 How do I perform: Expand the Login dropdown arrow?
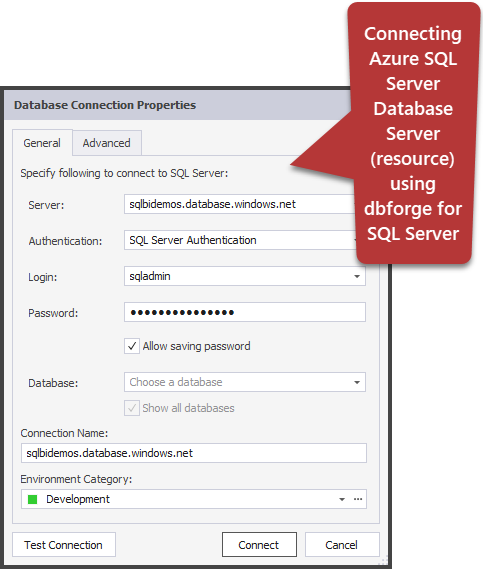357,277
